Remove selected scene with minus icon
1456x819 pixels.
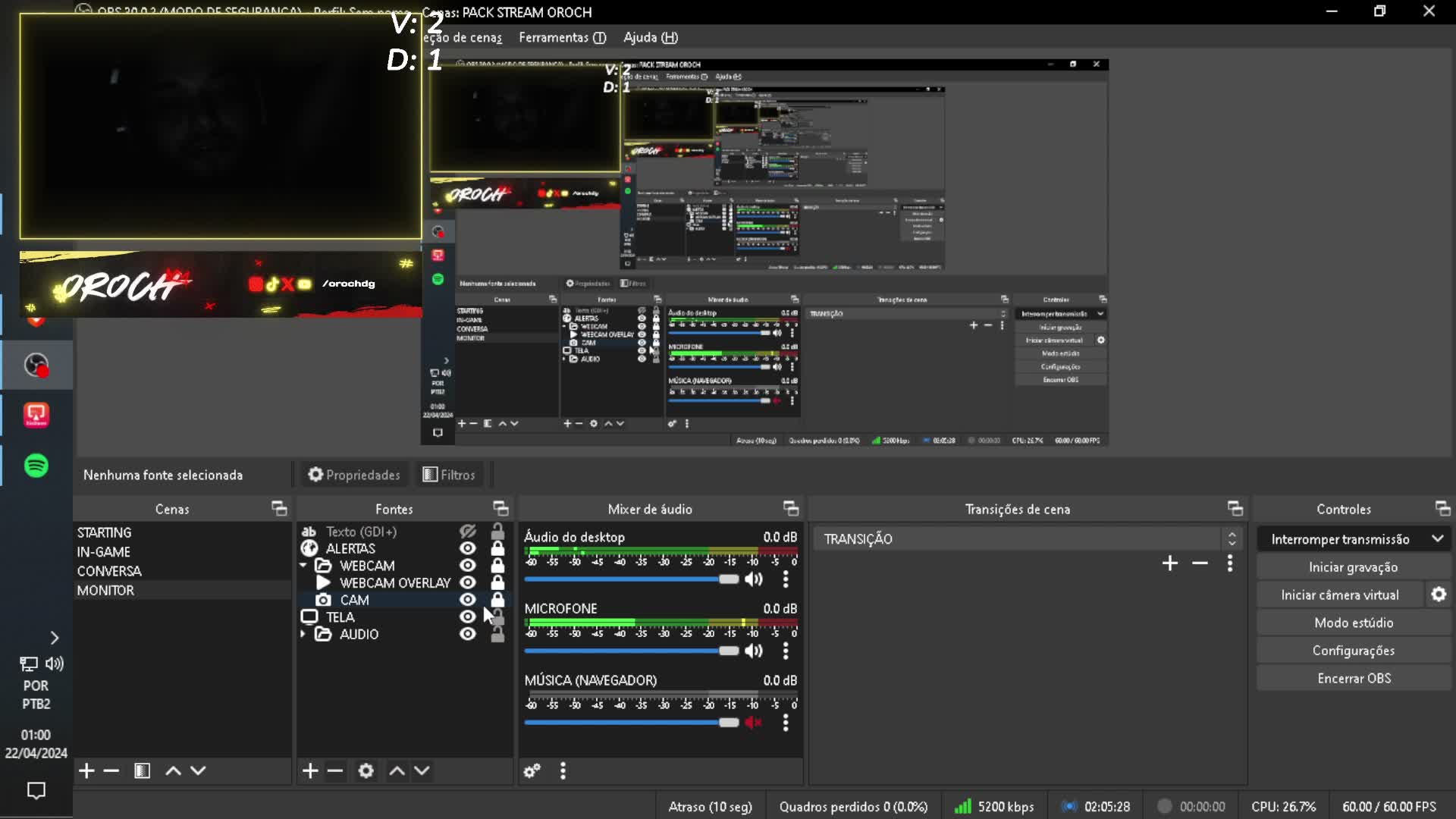pyautogui.click(x=111, y=771)
